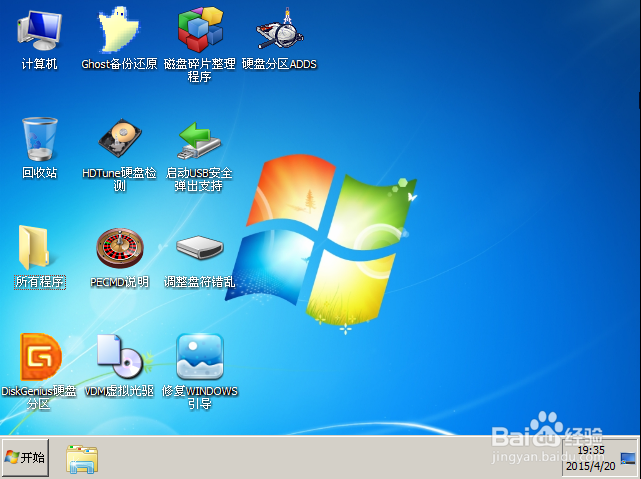Click the taskbar clock 19:35
Image resolution: width=641 pixels, height=479 pixels.
coord(591,450)
